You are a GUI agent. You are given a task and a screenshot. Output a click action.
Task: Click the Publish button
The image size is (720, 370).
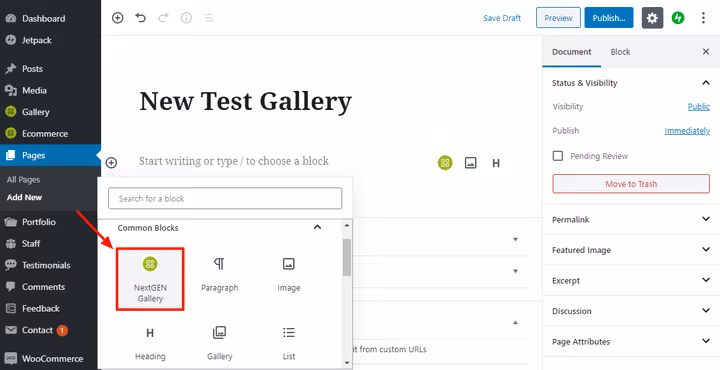[609, 18]
